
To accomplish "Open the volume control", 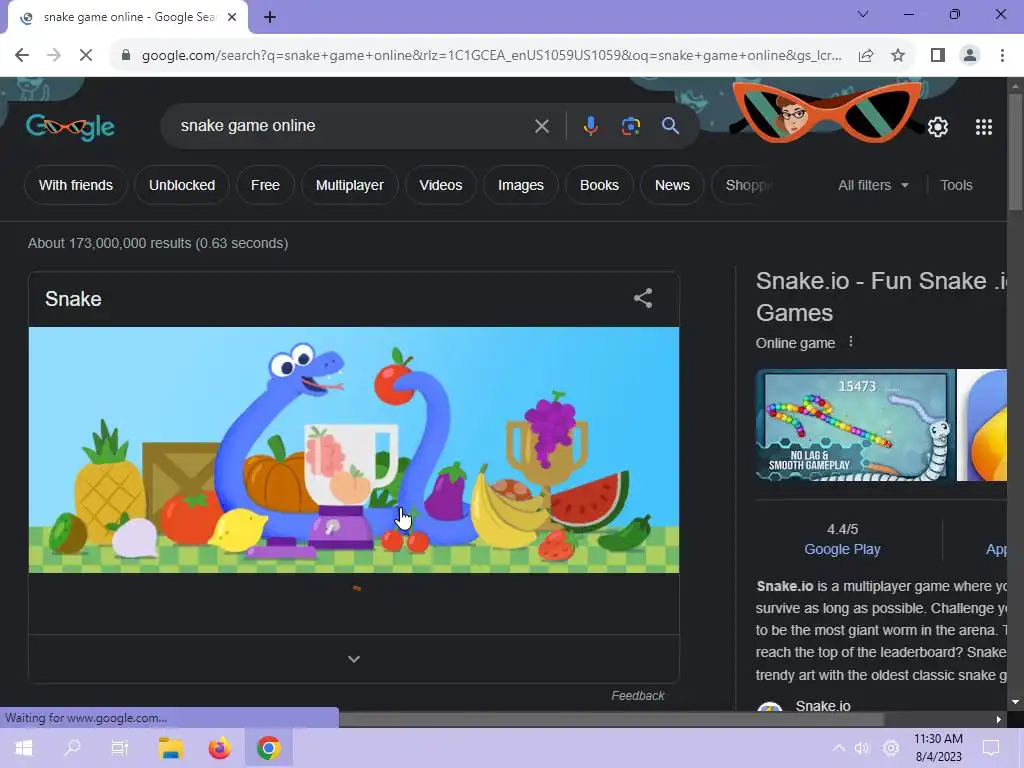I will tap(863, 748).
